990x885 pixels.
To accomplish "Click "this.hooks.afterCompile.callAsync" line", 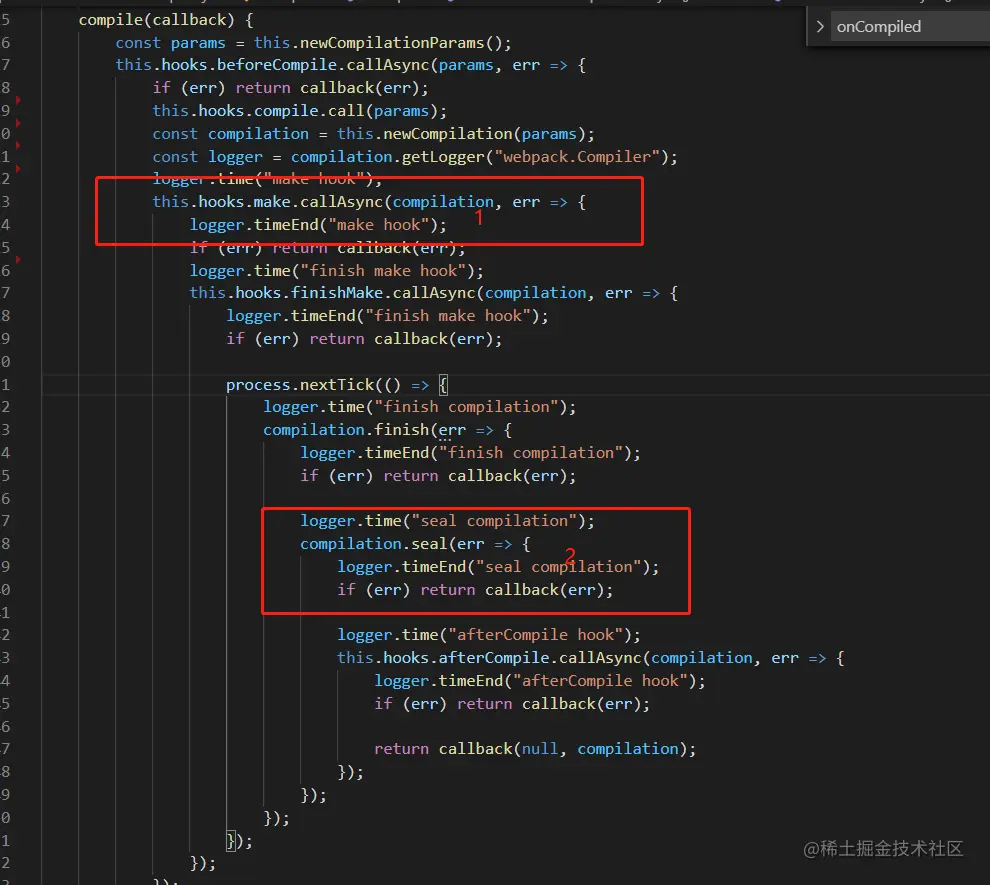I will click(x=590, y=658).
